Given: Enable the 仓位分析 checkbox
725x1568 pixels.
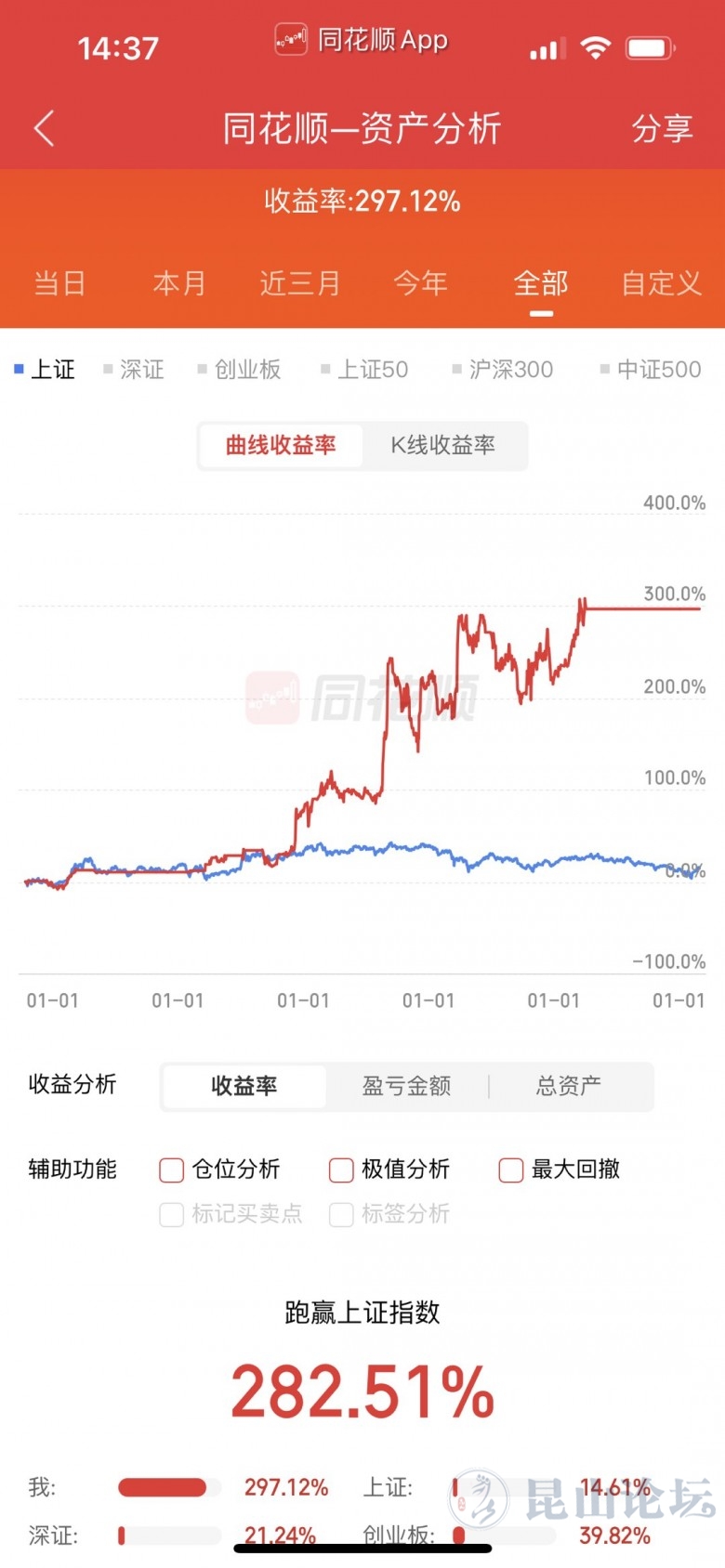Looking at the screenshot, I should [x=172, y=1169].
